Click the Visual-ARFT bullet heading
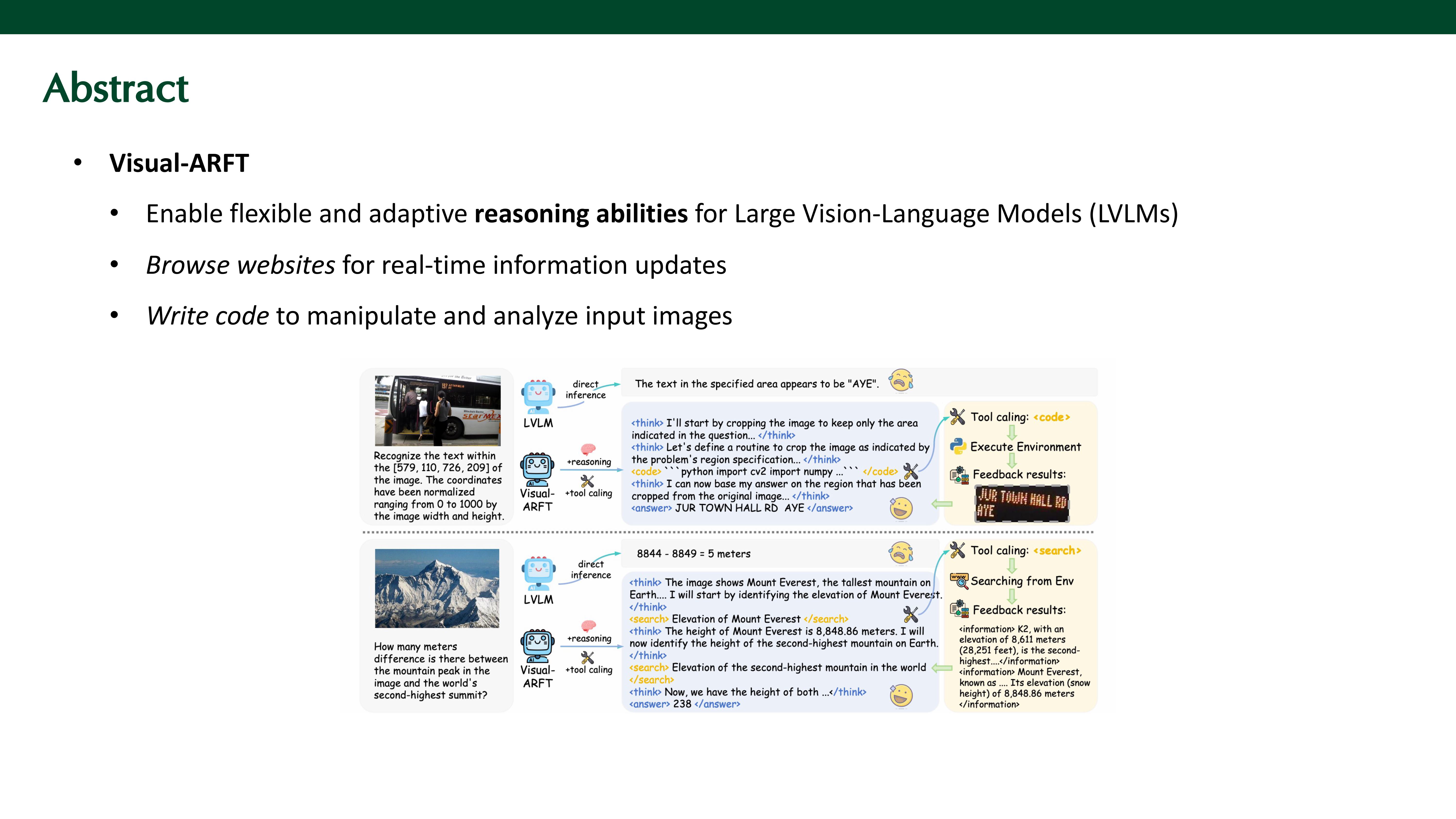This screenshot has width=1456, height=819. (179, 163)
